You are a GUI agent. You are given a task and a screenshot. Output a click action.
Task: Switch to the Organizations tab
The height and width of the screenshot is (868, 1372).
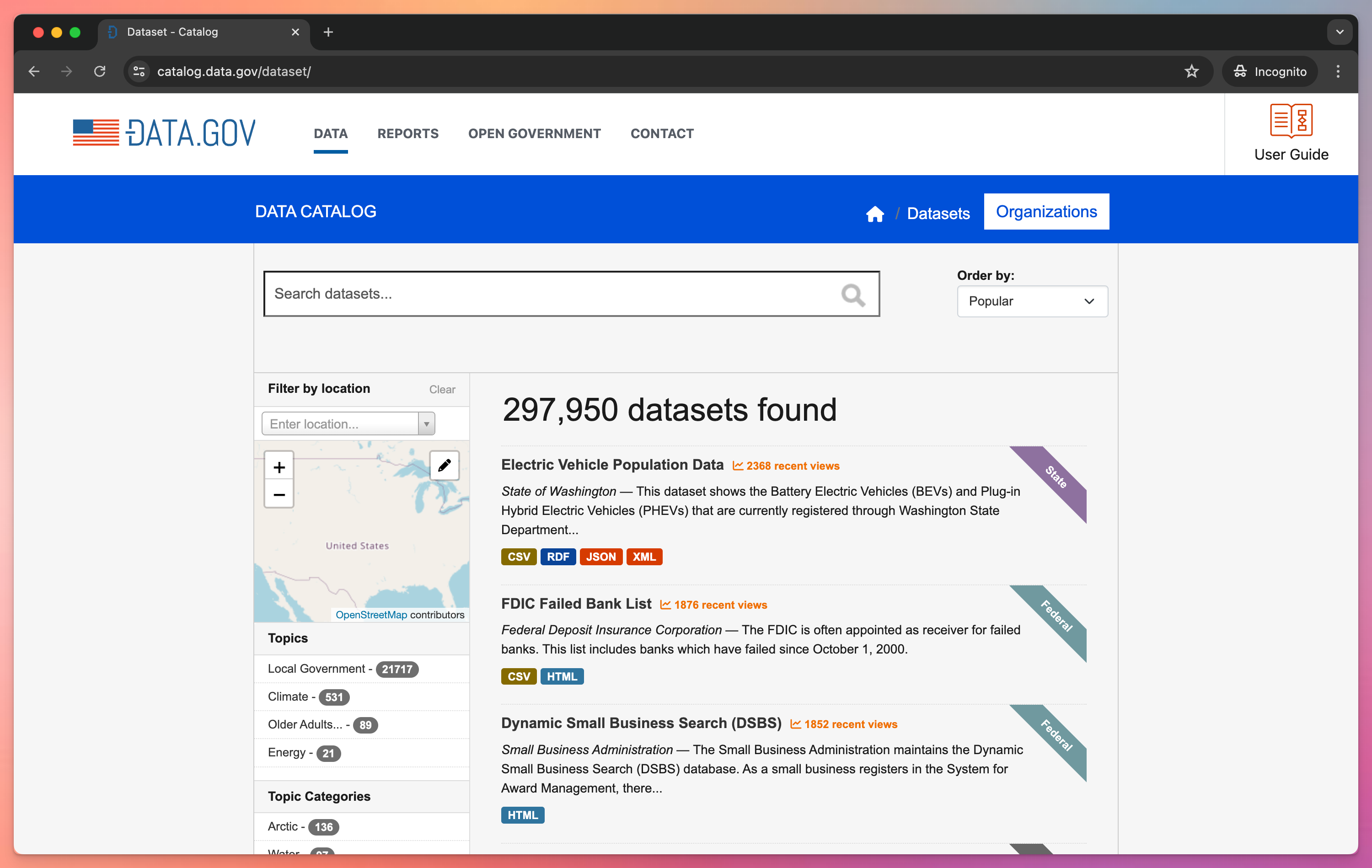click(x=1046, y=211)
